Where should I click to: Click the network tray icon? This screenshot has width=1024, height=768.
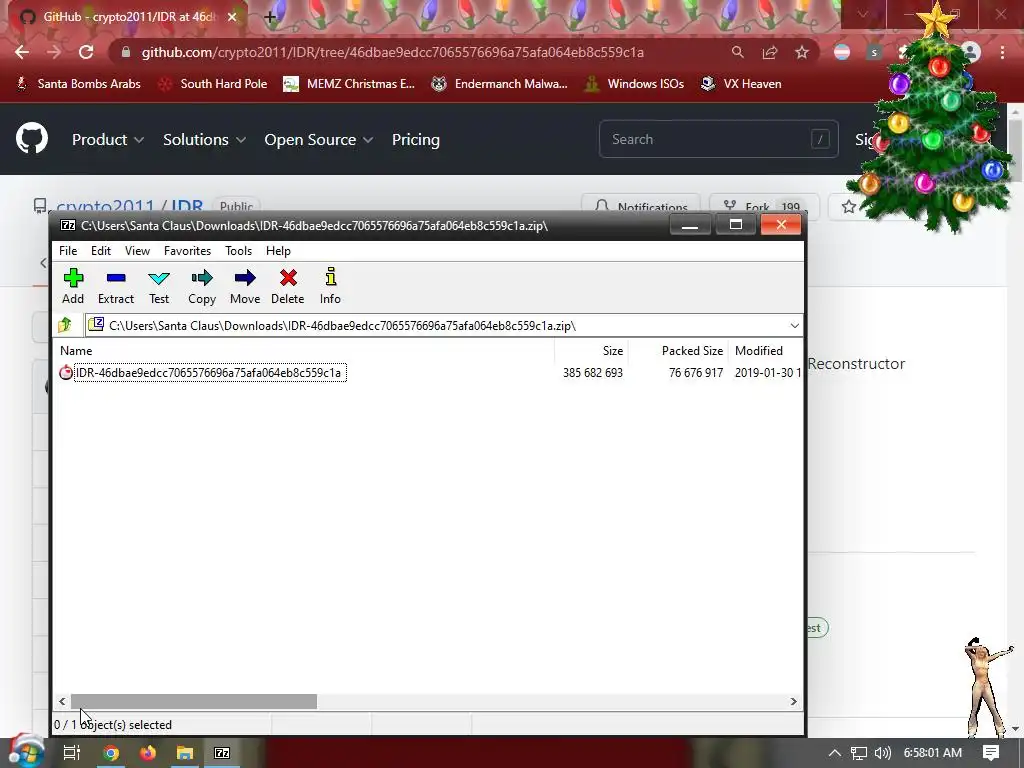(859, 753)
